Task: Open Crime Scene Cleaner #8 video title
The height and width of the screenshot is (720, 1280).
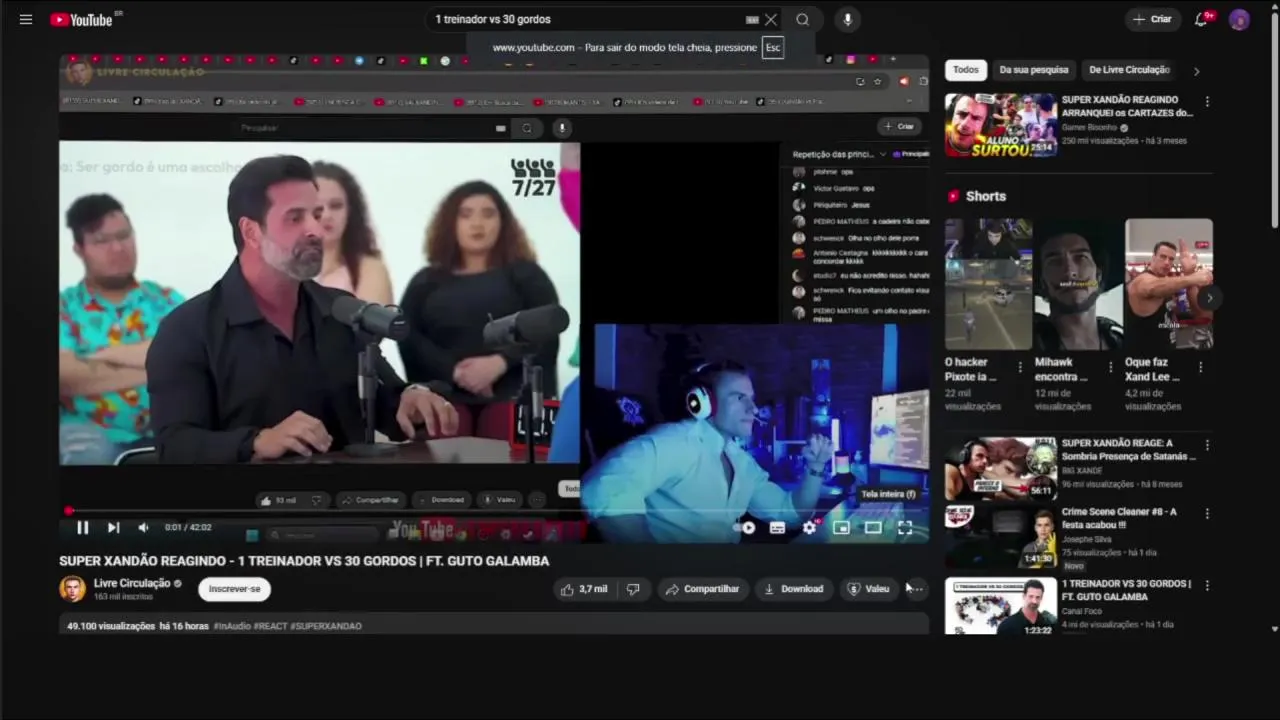Action: [1119, 518]
